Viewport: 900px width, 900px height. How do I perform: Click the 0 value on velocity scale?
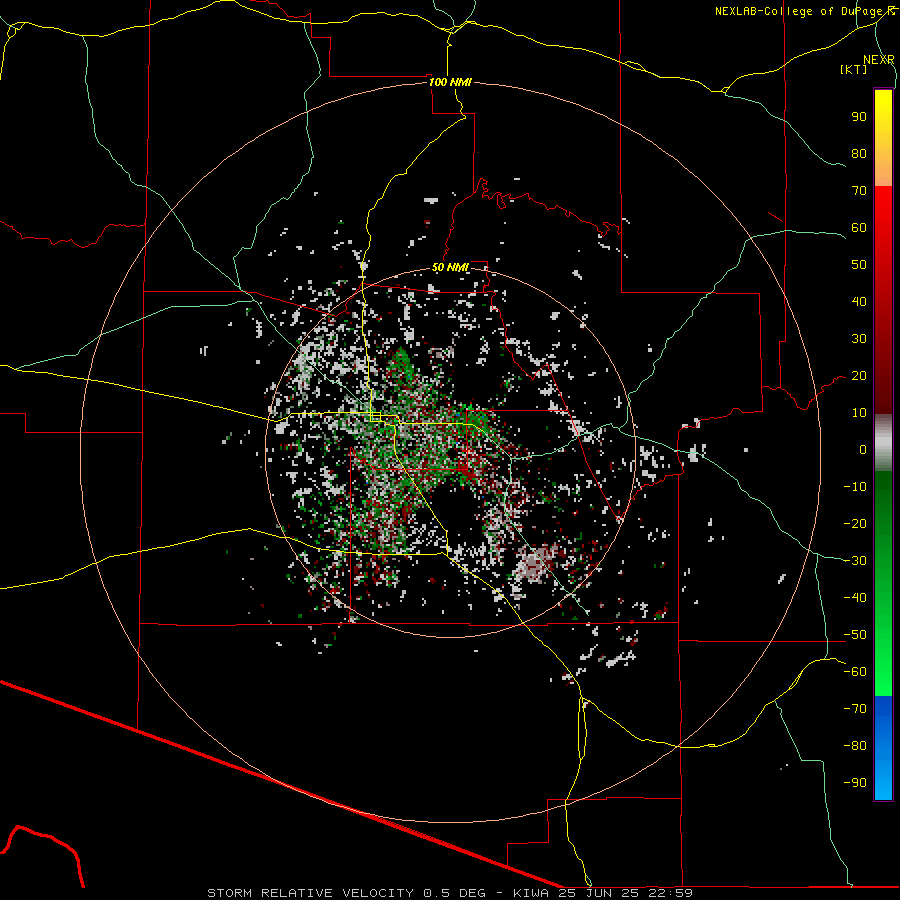(863, 450)
